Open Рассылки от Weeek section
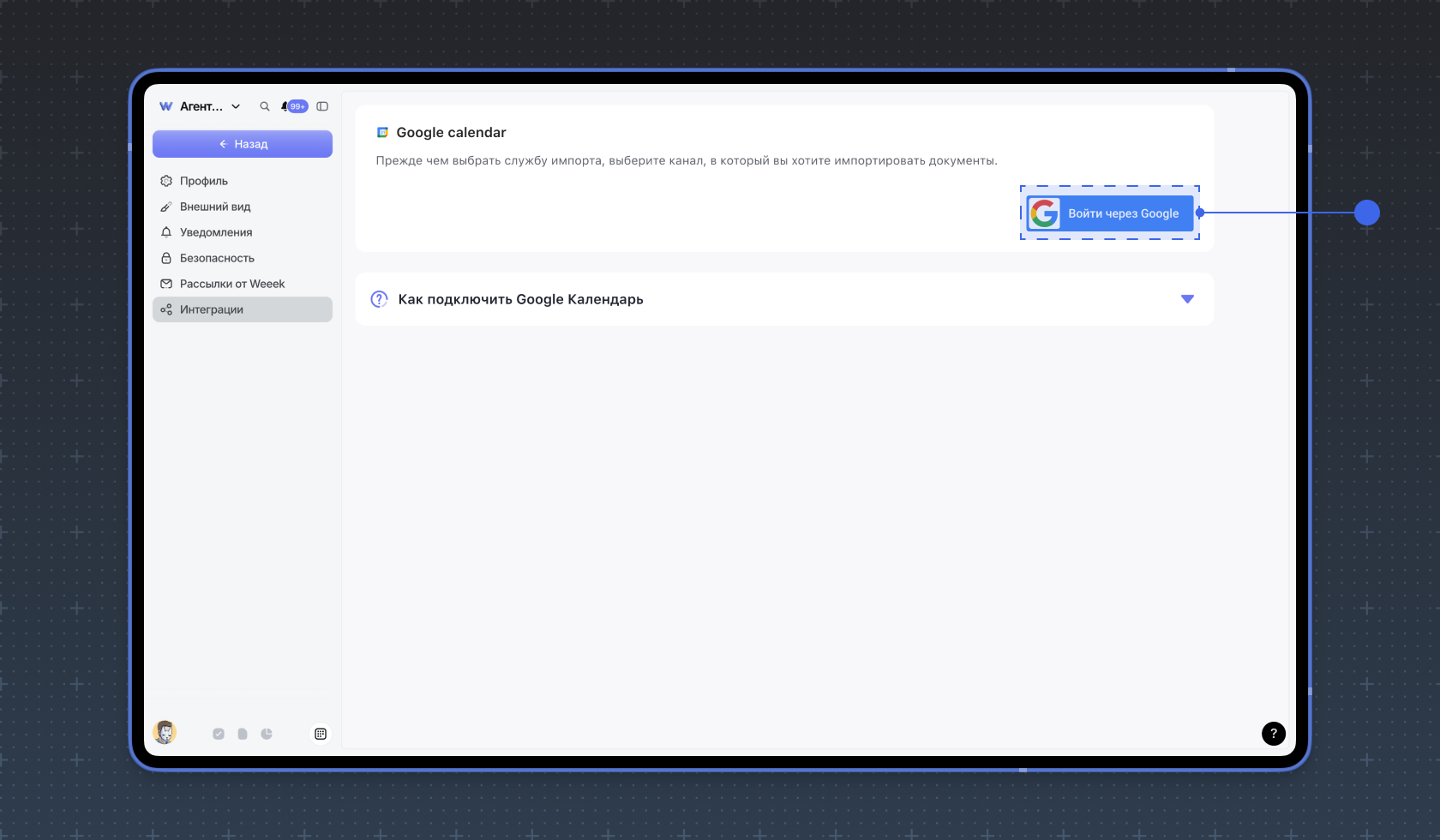The image size is (1440, 840). [x=243, y=284]
